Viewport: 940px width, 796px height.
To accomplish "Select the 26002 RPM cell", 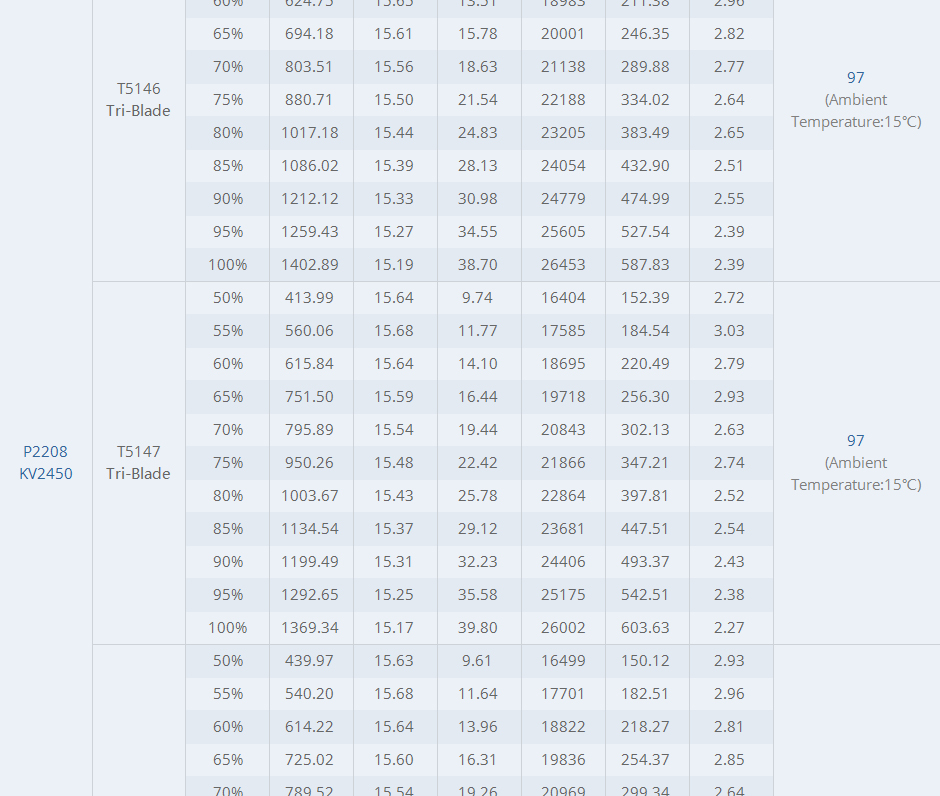I will point(563,627).
